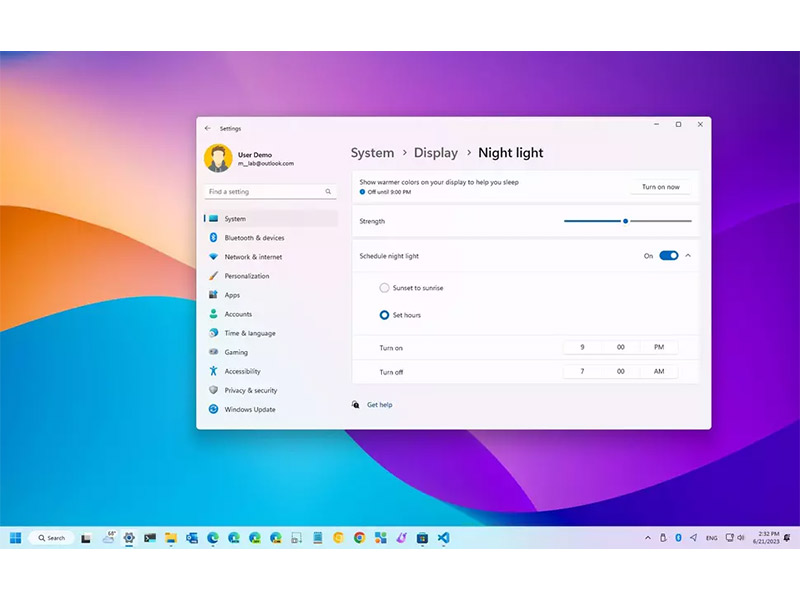This screenshot has height=600, width=800.
Task: Select the Sunset to sunrise option
Action: [384, 288]
